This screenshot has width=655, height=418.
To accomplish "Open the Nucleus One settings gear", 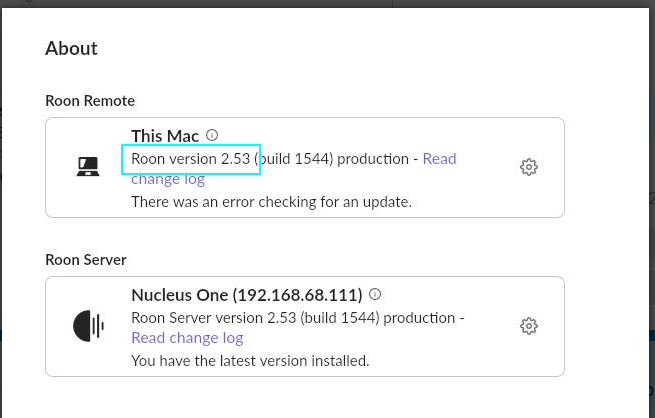I will pos(529,326).
